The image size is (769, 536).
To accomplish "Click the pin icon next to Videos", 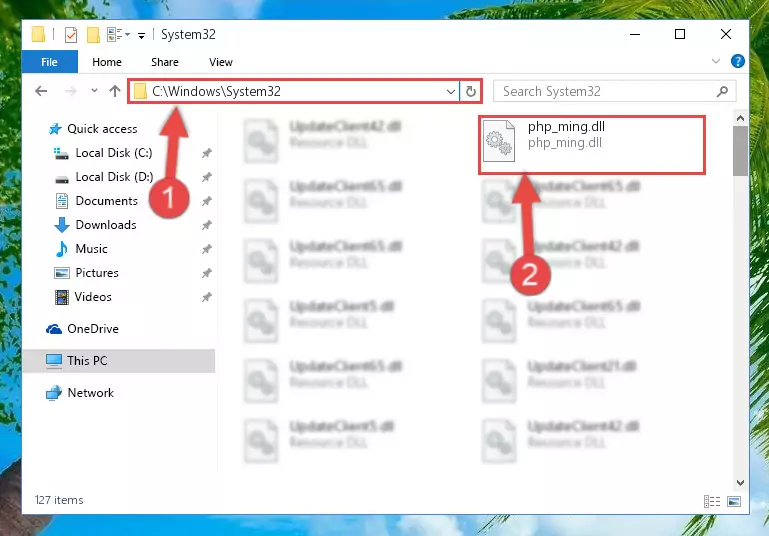I will [x=206, y=297].
